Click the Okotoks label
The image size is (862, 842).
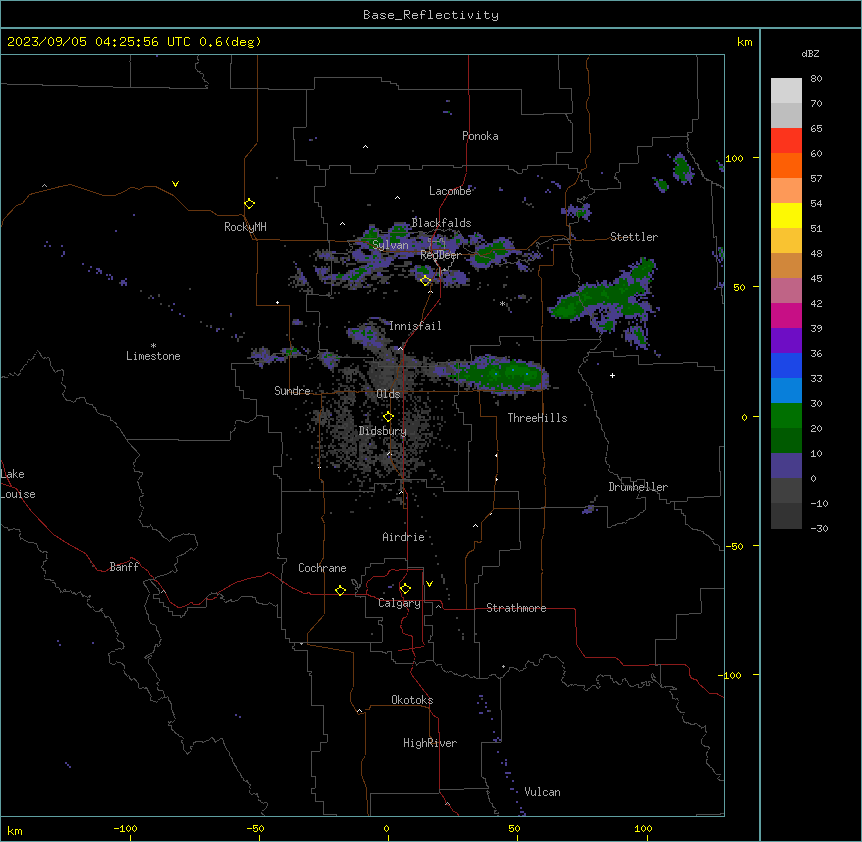point(412,700)
